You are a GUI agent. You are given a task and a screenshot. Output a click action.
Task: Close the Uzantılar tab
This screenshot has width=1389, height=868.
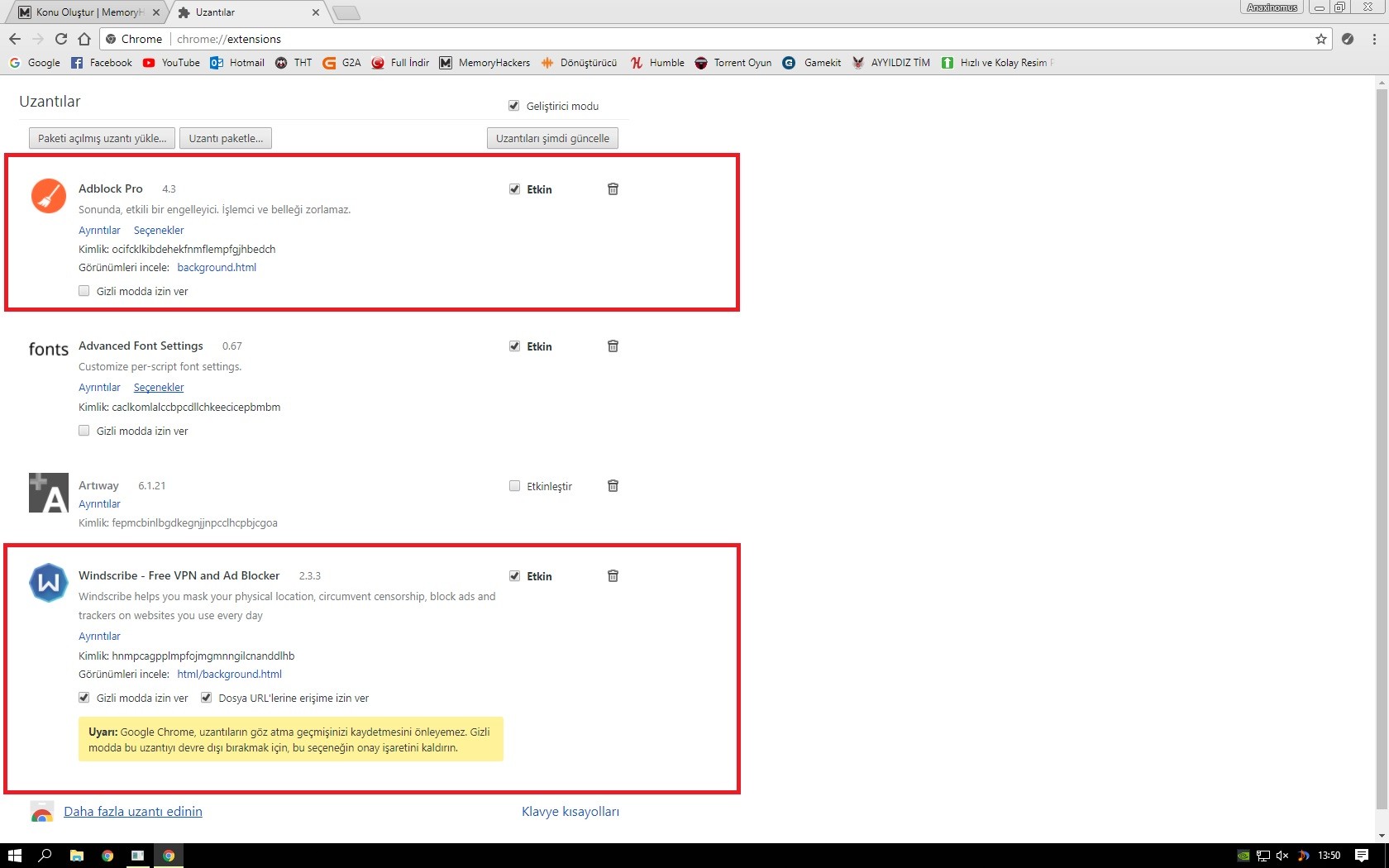[x=316, y=12]
